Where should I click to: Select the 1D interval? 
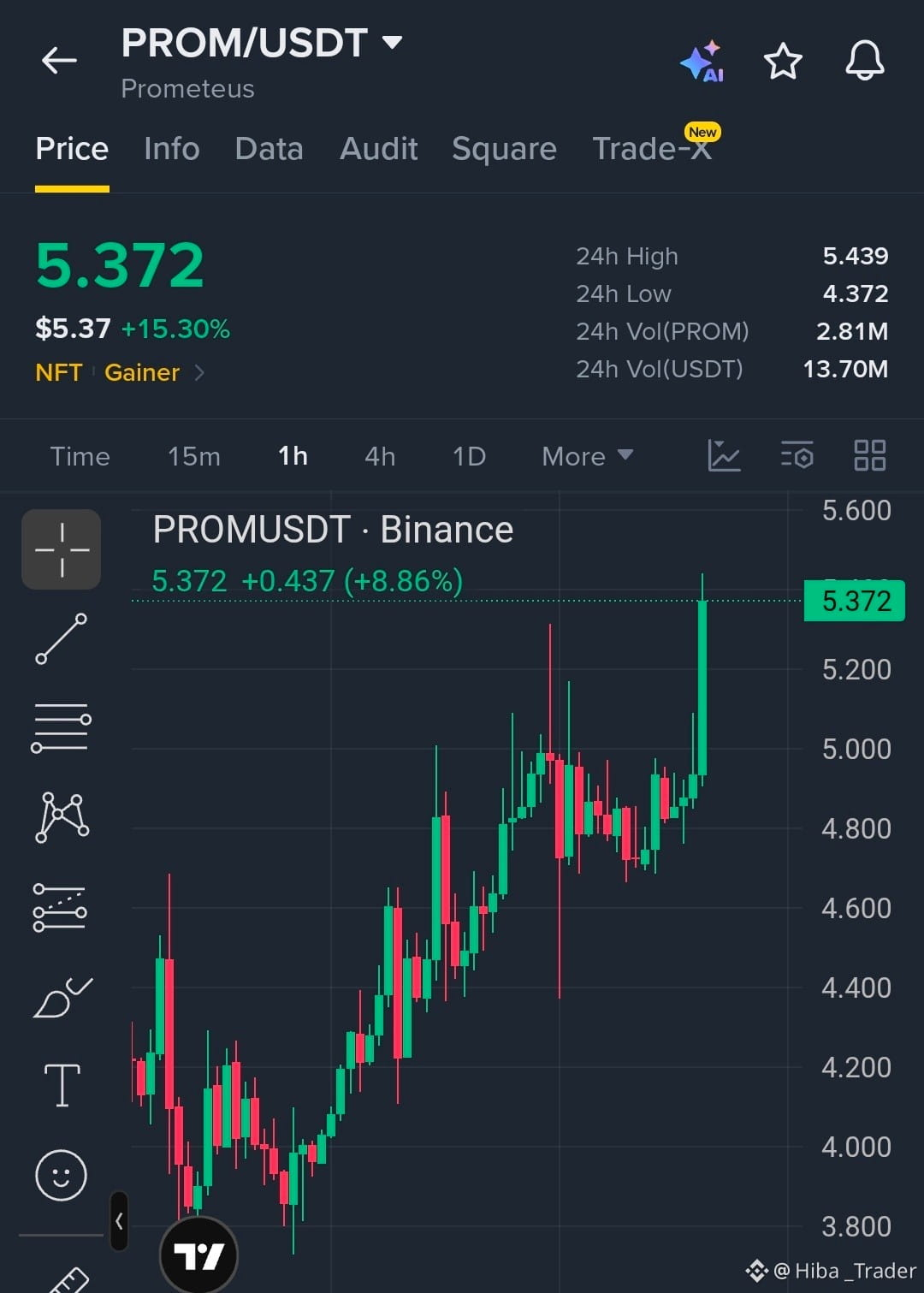tap(469, 456)
